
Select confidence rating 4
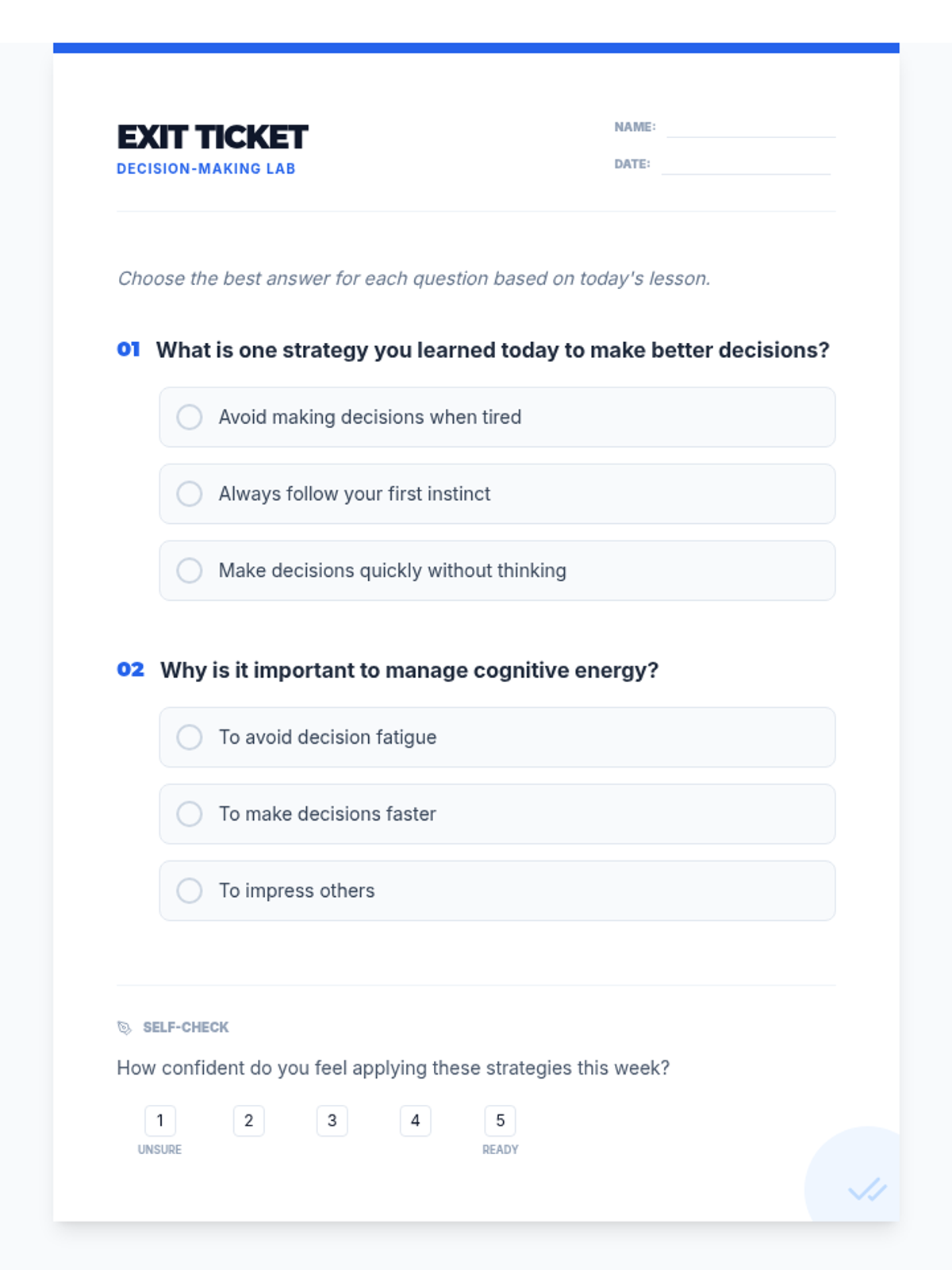click(x=416, y=1121)
